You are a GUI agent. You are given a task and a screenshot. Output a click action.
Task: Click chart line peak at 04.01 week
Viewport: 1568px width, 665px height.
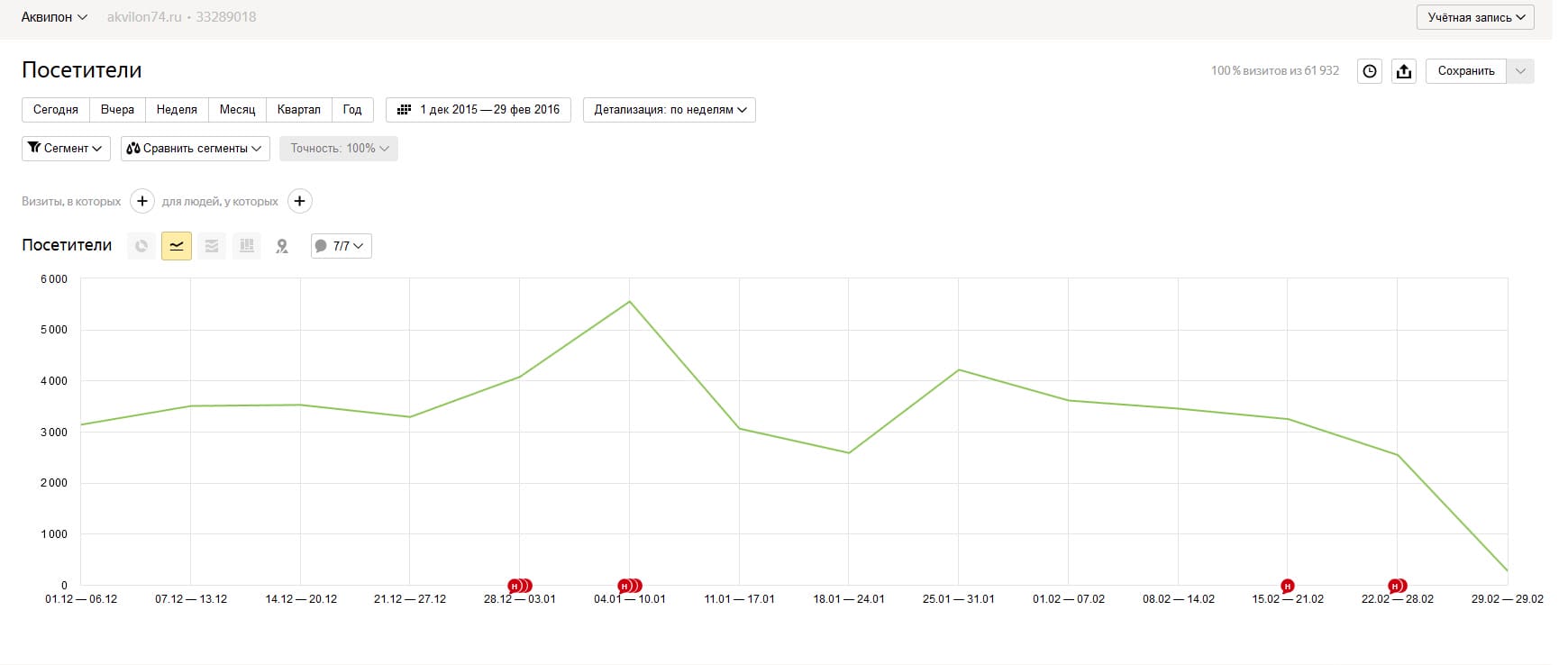pos(629,301)
